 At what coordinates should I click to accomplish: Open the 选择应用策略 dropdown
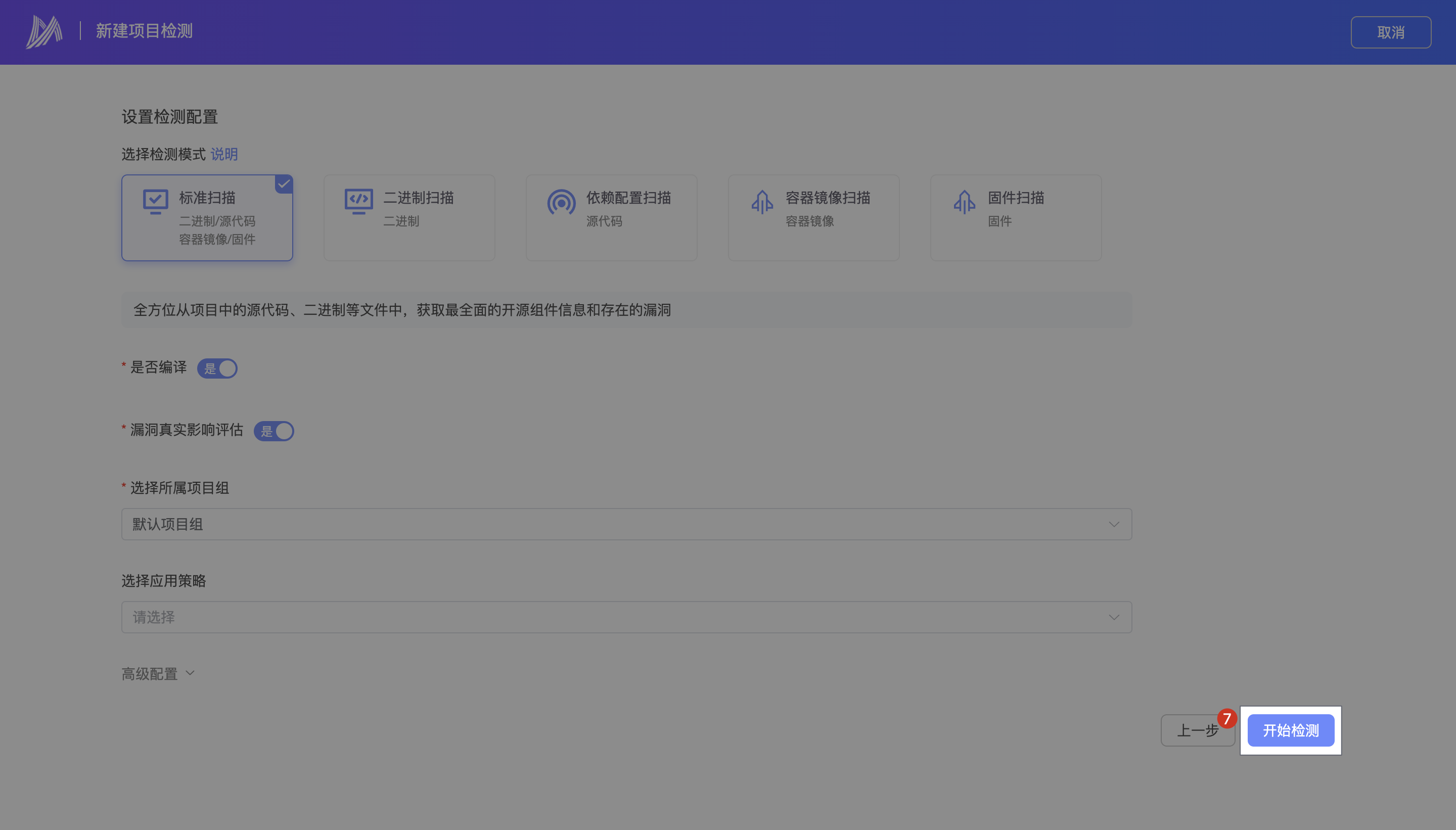coord(626,617)
